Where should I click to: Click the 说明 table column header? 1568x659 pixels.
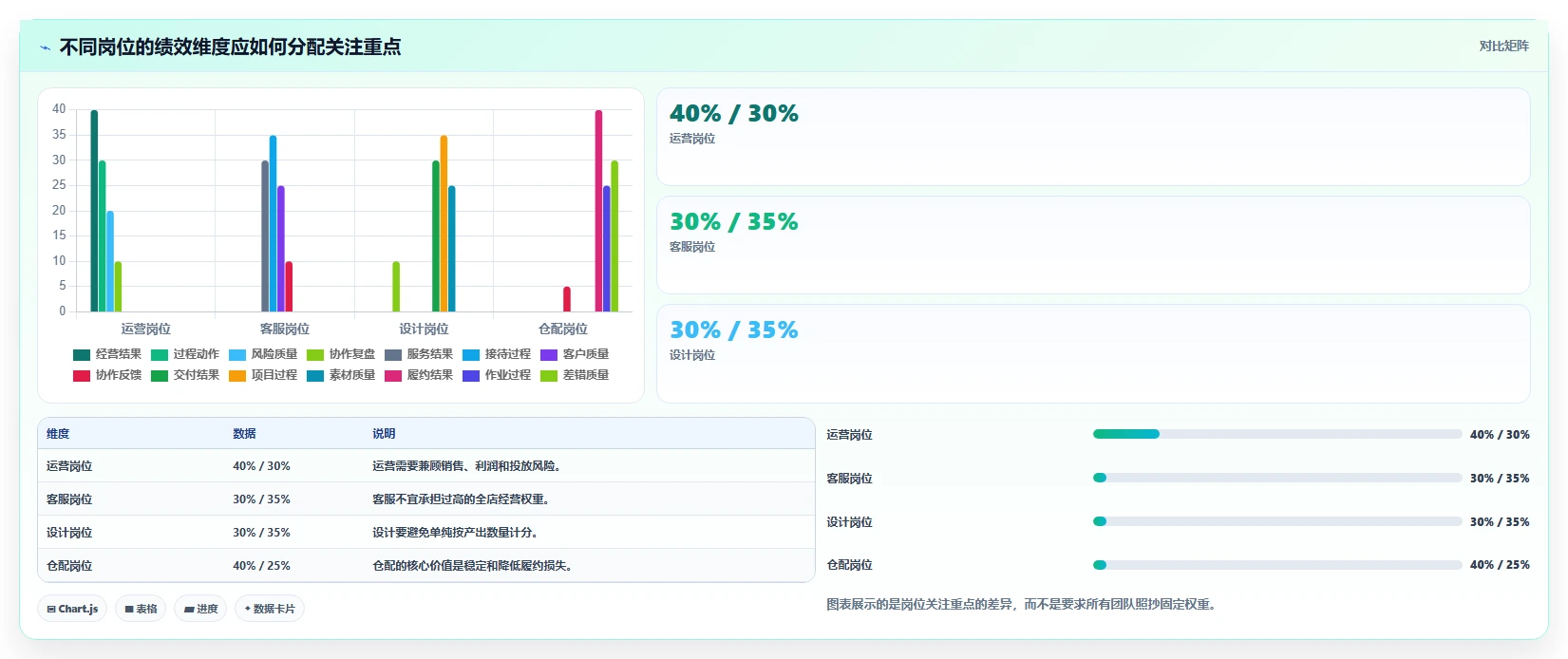pos(384,433)
